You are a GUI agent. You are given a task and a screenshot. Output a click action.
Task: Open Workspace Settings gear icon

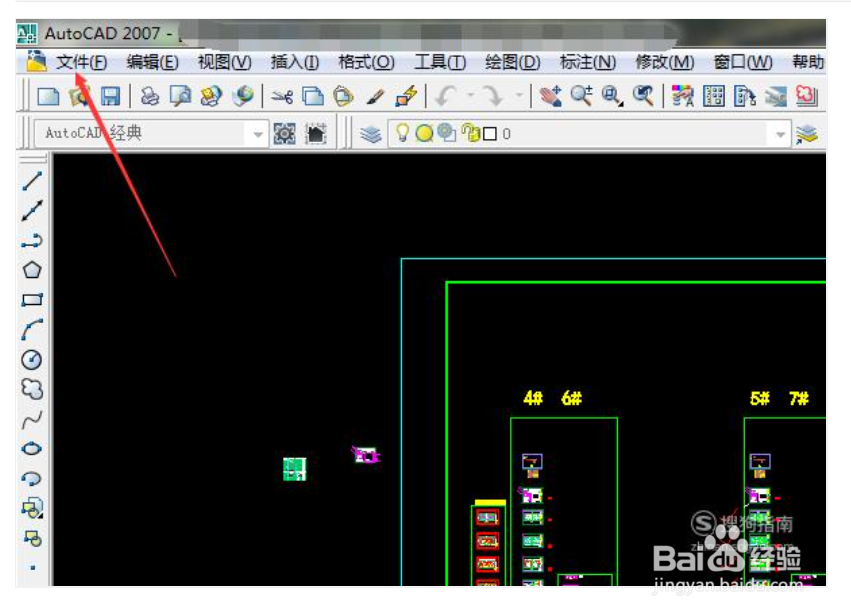284,133
